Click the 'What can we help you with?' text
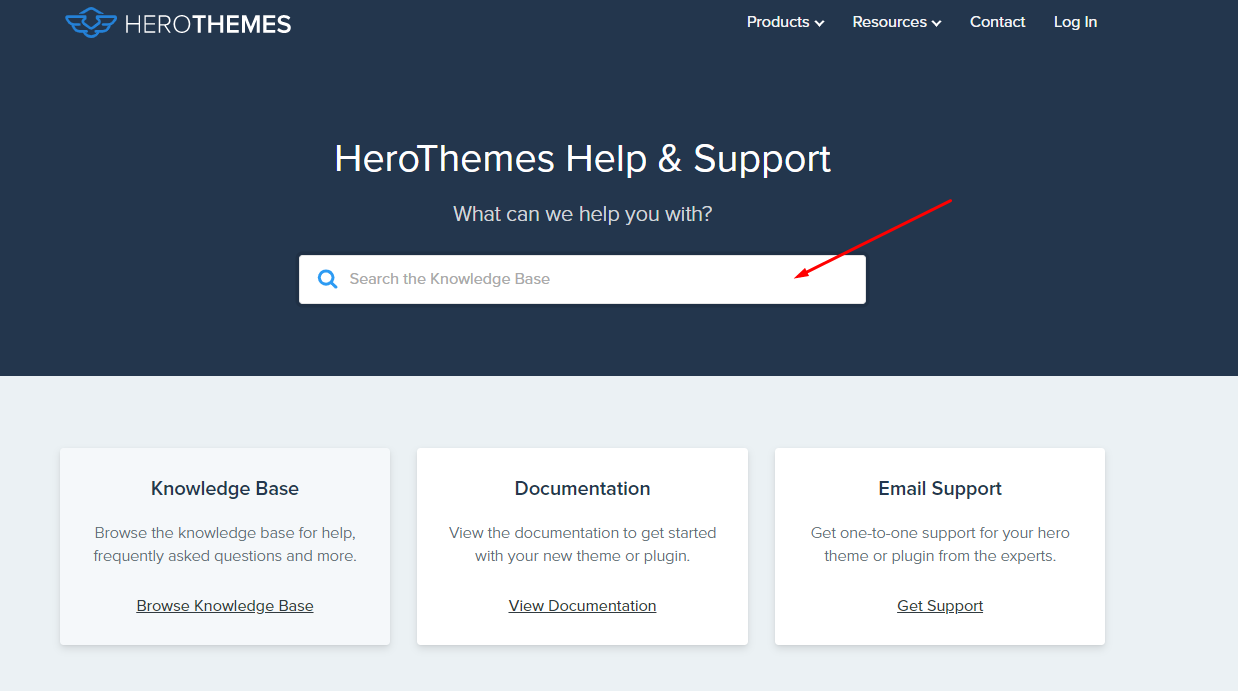The width and height of the screenshot is (1238, 691). (582, 213)
